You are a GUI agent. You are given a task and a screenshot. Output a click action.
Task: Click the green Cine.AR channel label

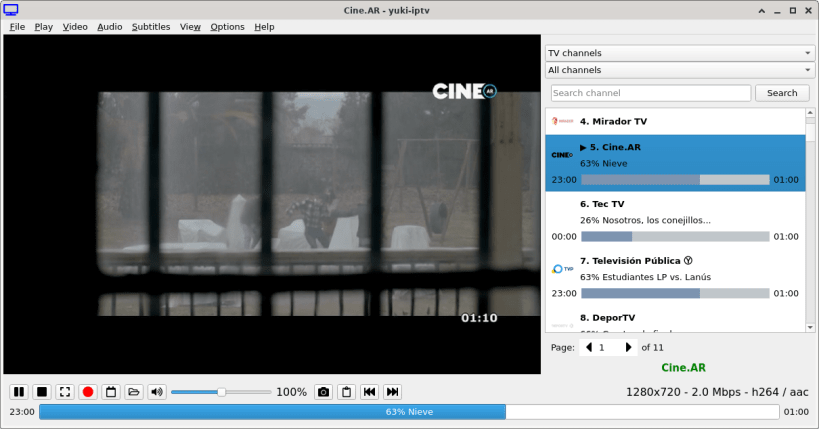pos(683,368)
